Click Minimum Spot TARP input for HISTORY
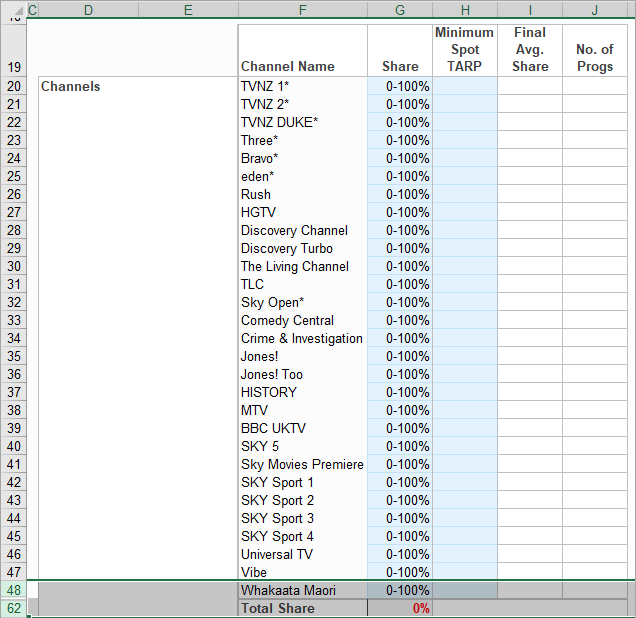636x618 pixels. (465, 392)
